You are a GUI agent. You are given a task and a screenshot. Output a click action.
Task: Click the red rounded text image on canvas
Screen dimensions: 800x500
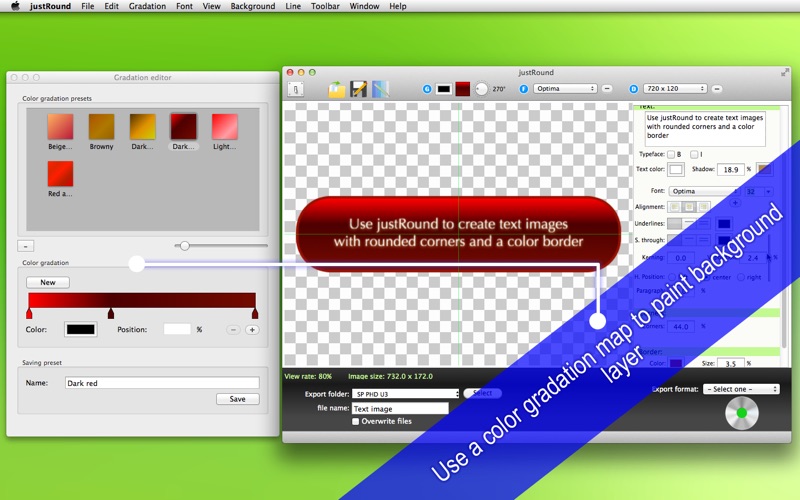tap(458, 234)
